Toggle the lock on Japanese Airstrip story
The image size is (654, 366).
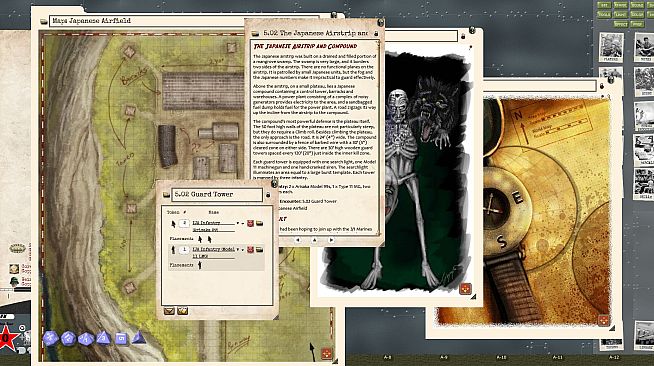(x=376, y=33)
